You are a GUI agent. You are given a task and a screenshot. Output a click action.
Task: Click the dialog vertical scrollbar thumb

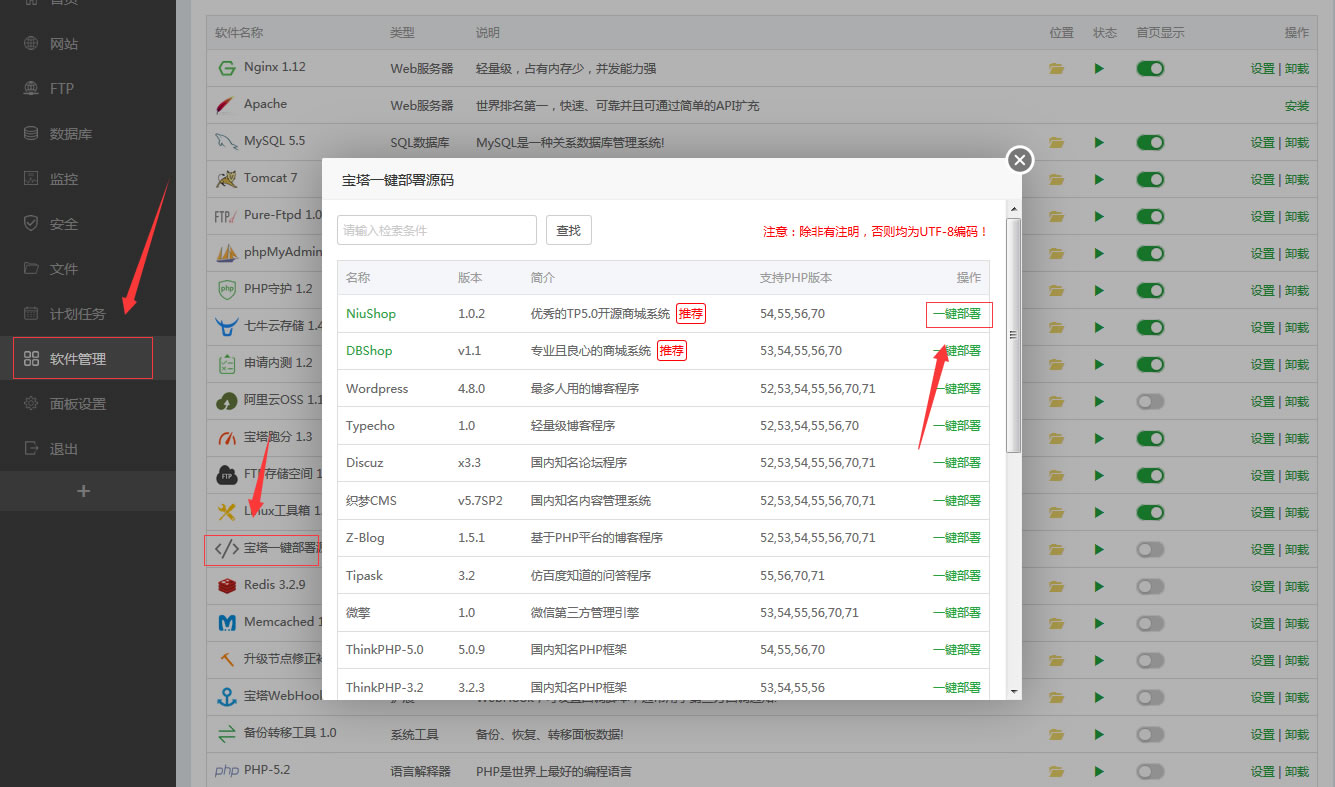1014,335
